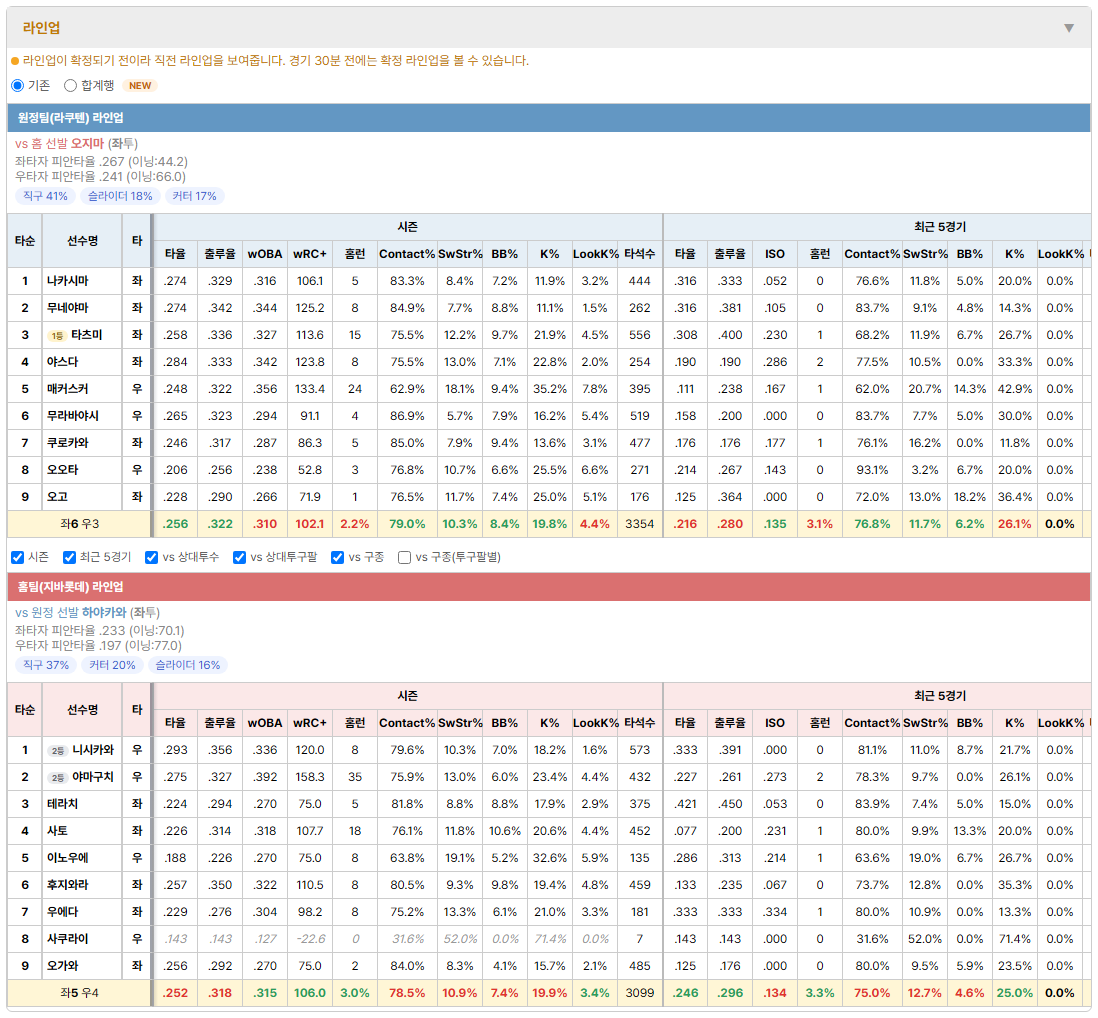The height and width of the screenshot is (1018, 1098).
Task: Click ISO column header in the 지바롯데 table
Action: [774, 723]
